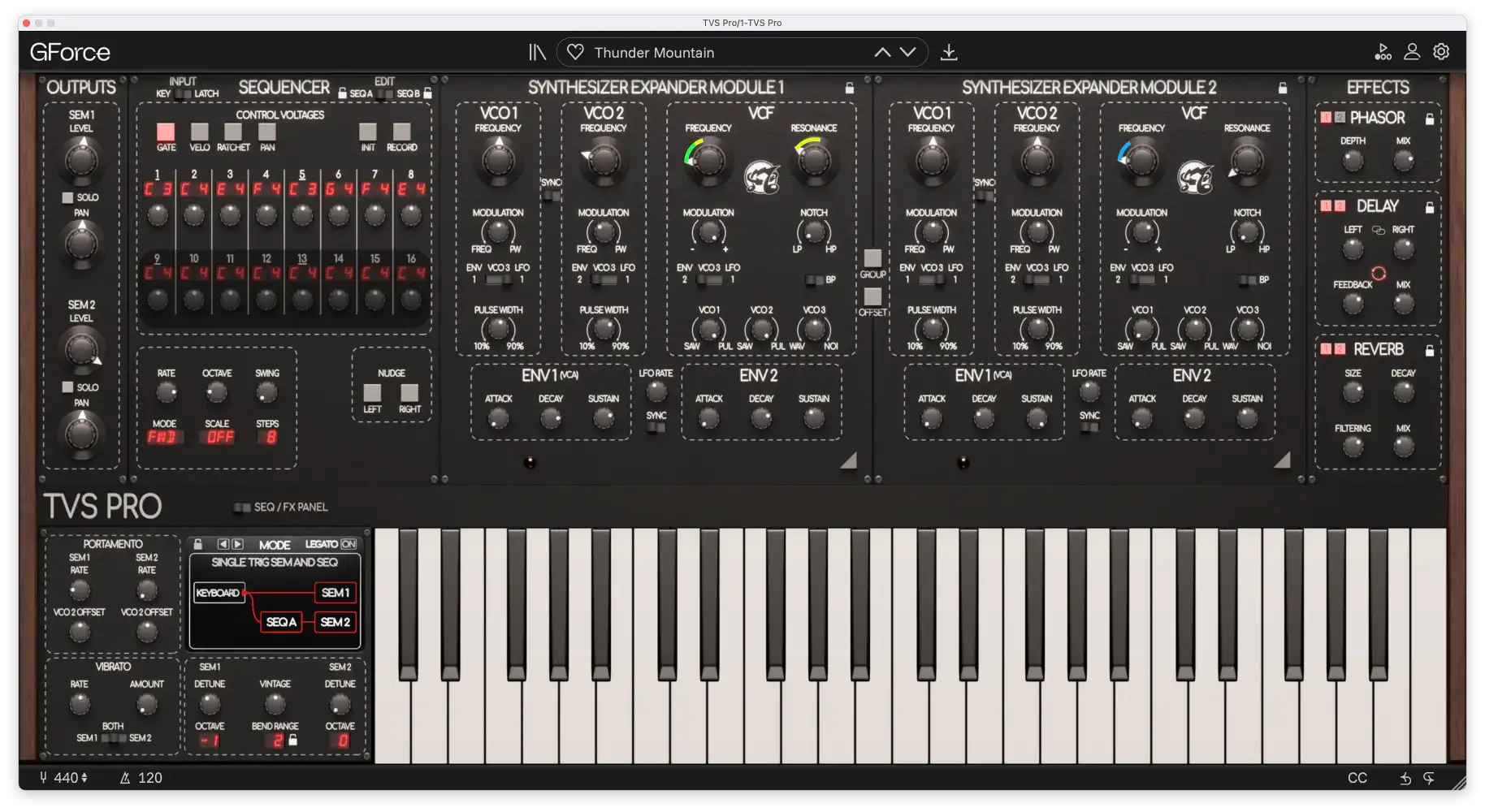This screenshot has width=1485, height=812.
Task: Select the RATCHET control voltage button
Action: point(233,132)
